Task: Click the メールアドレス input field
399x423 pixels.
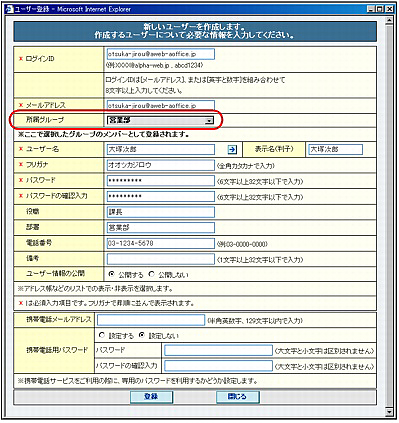Action: click(x=161, y=105)
